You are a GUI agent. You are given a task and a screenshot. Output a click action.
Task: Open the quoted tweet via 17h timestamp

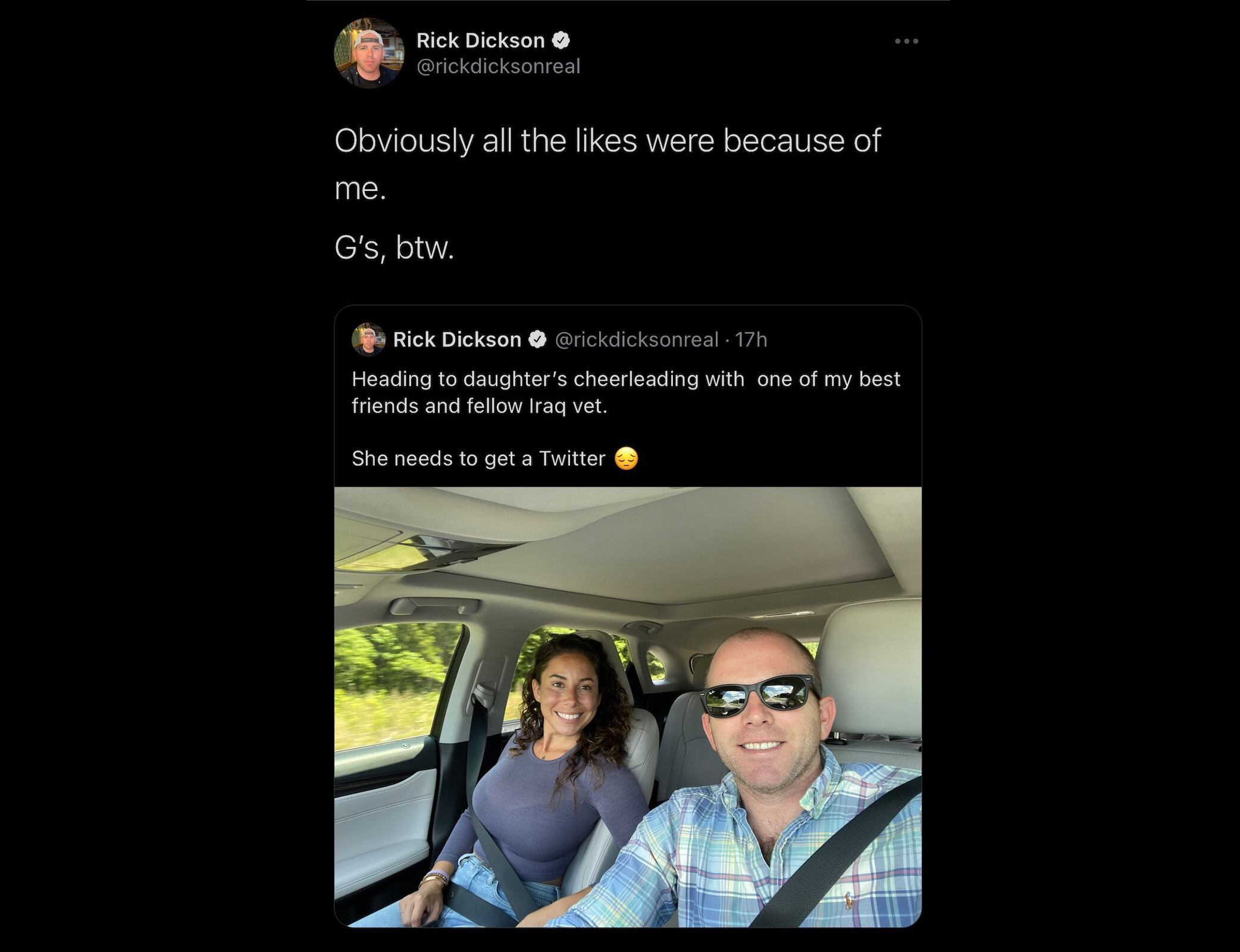coord(751,340)
